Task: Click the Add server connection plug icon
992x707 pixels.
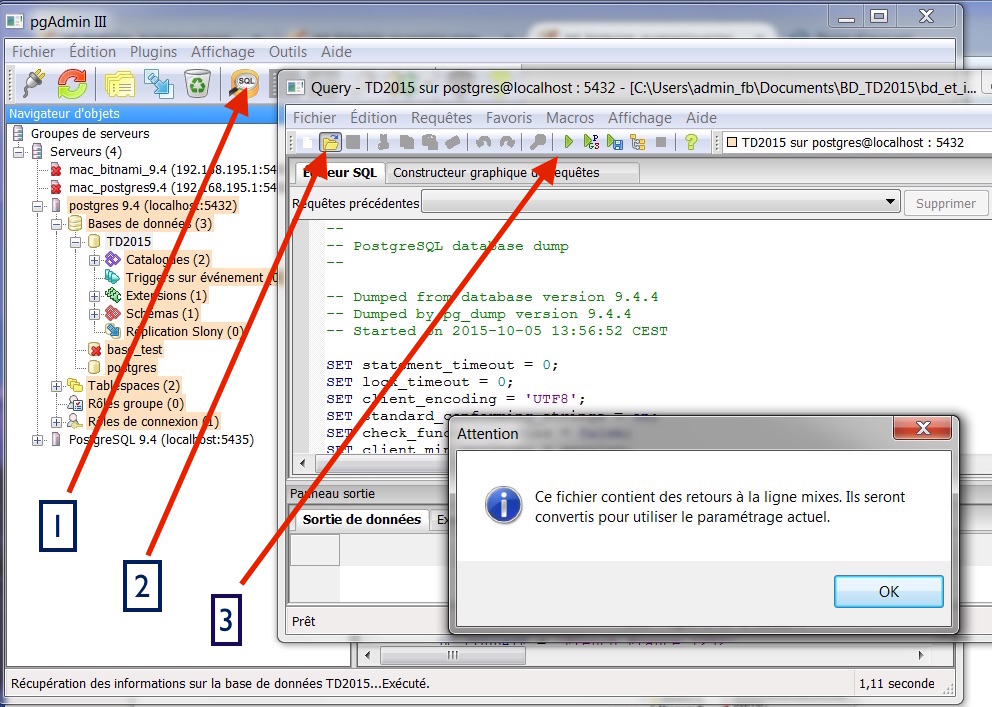Action: coord(34,83)
